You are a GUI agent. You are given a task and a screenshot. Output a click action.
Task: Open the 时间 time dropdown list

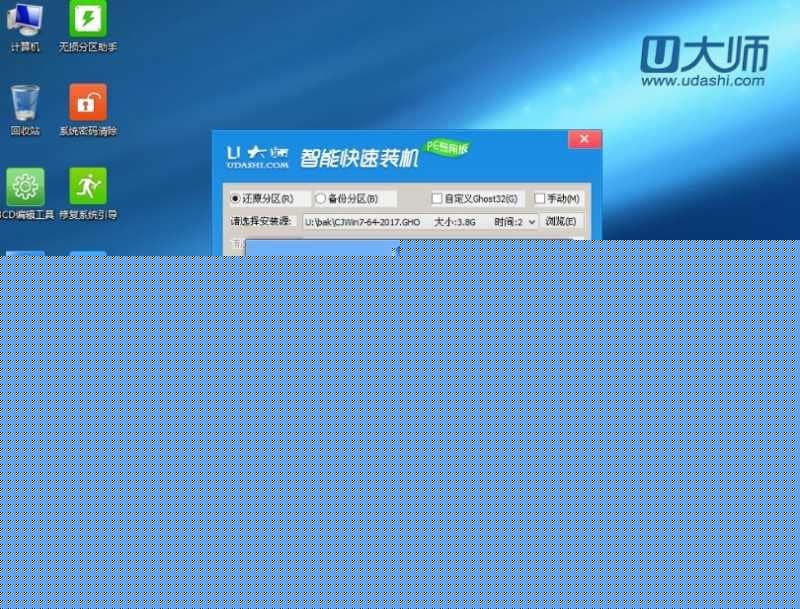click(x=530, y=221)
